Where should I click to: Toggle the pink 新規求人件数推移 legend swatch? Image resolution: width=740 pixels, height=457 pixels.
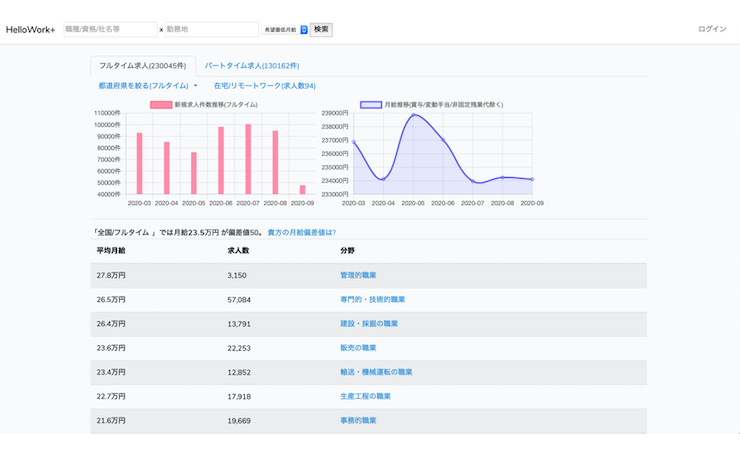point(160,105)
